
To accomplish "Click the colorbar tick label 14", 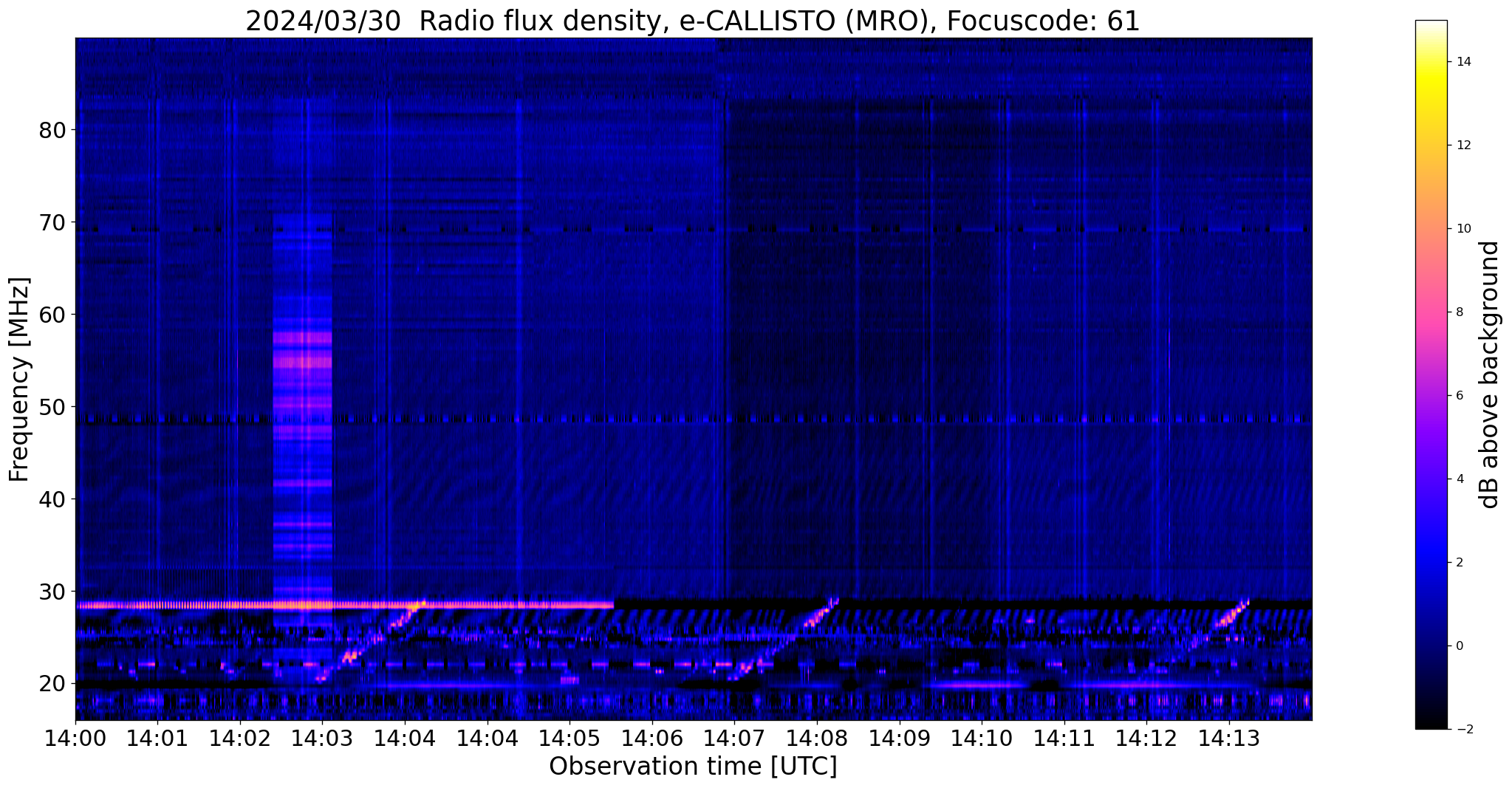I will click(1463, 62).
